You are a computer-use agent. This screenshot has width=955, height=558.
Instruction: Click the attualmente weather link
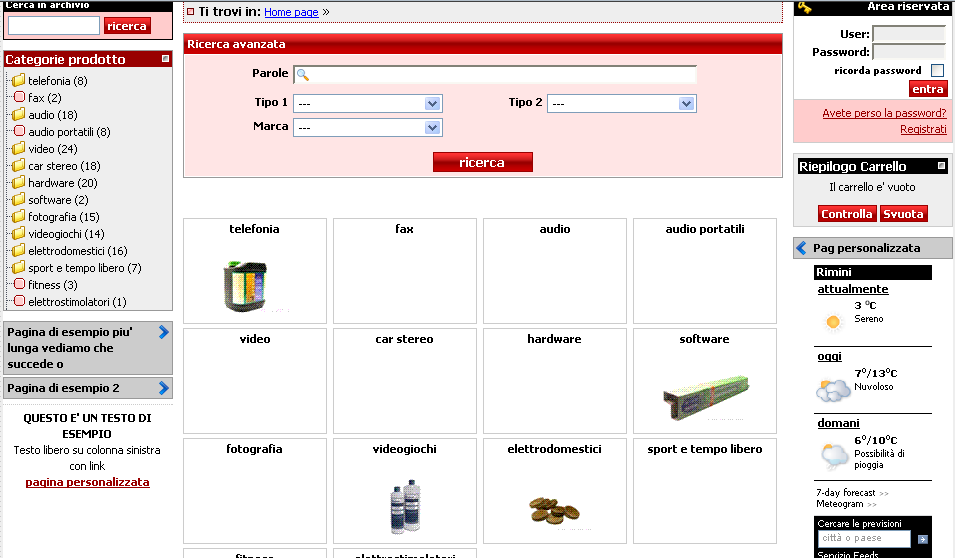tap(853, 289)
